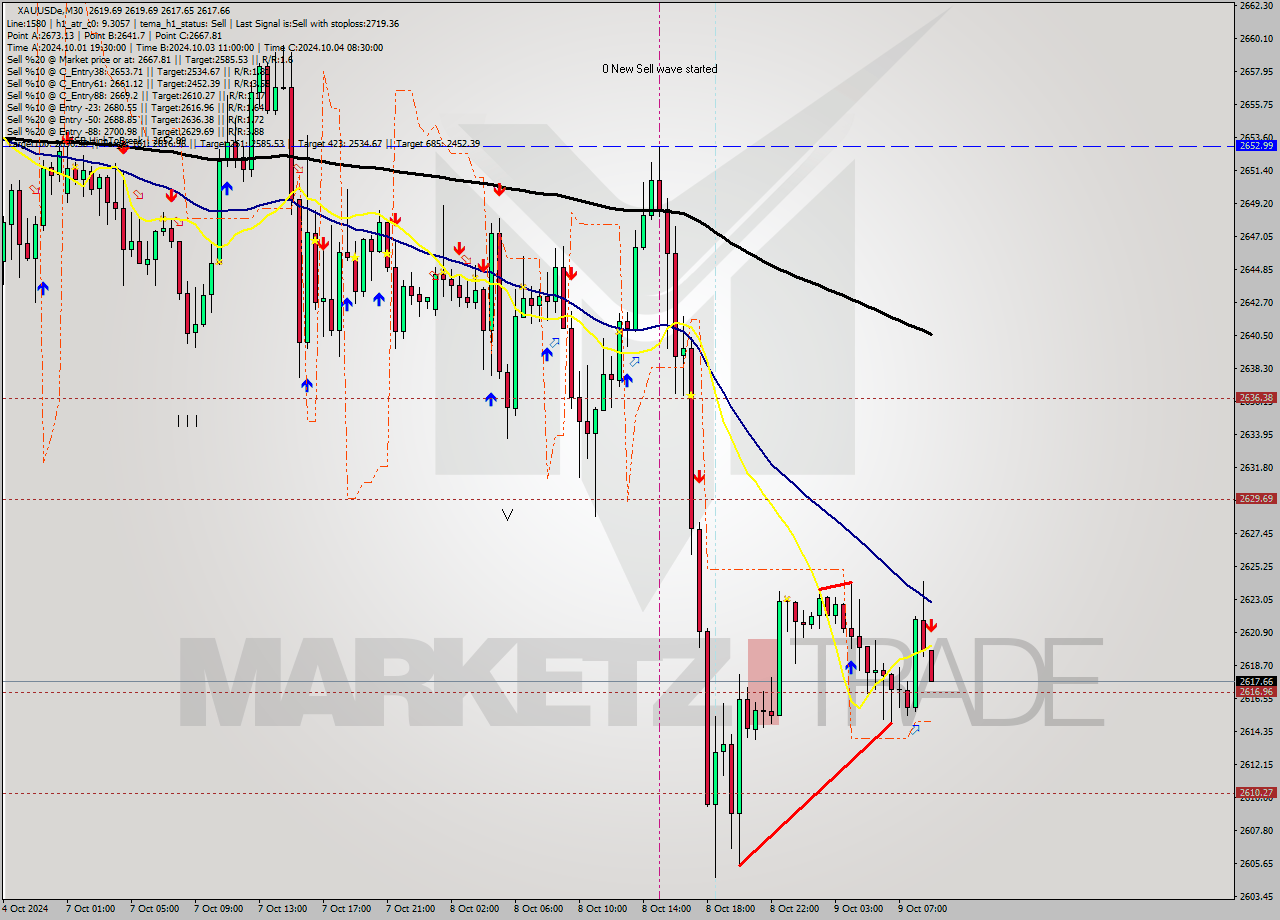Select the 2629.69 red price level label

1255,499
